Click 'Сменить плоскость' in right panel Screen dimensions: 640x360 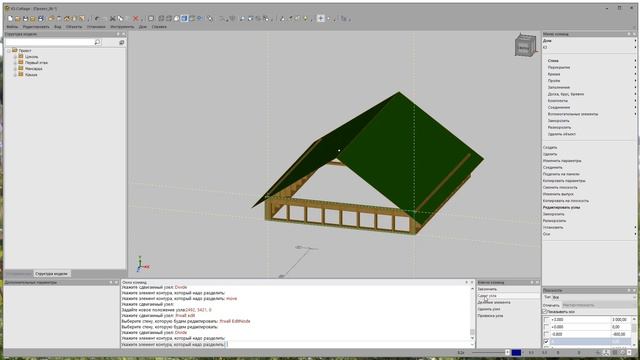(x=560, y=187)
